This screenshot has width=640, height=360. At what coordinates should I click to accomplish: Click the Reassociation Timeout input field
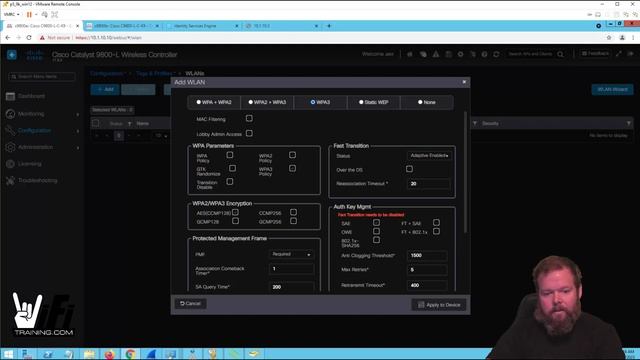429,184
